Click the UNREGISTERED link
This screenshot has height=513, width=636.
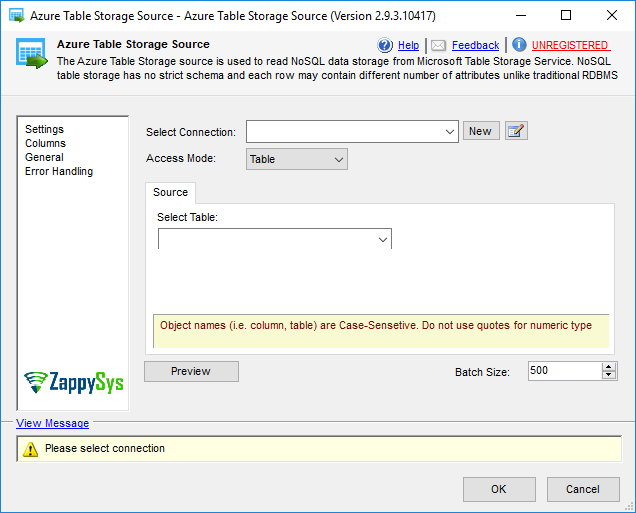[570, 45]
